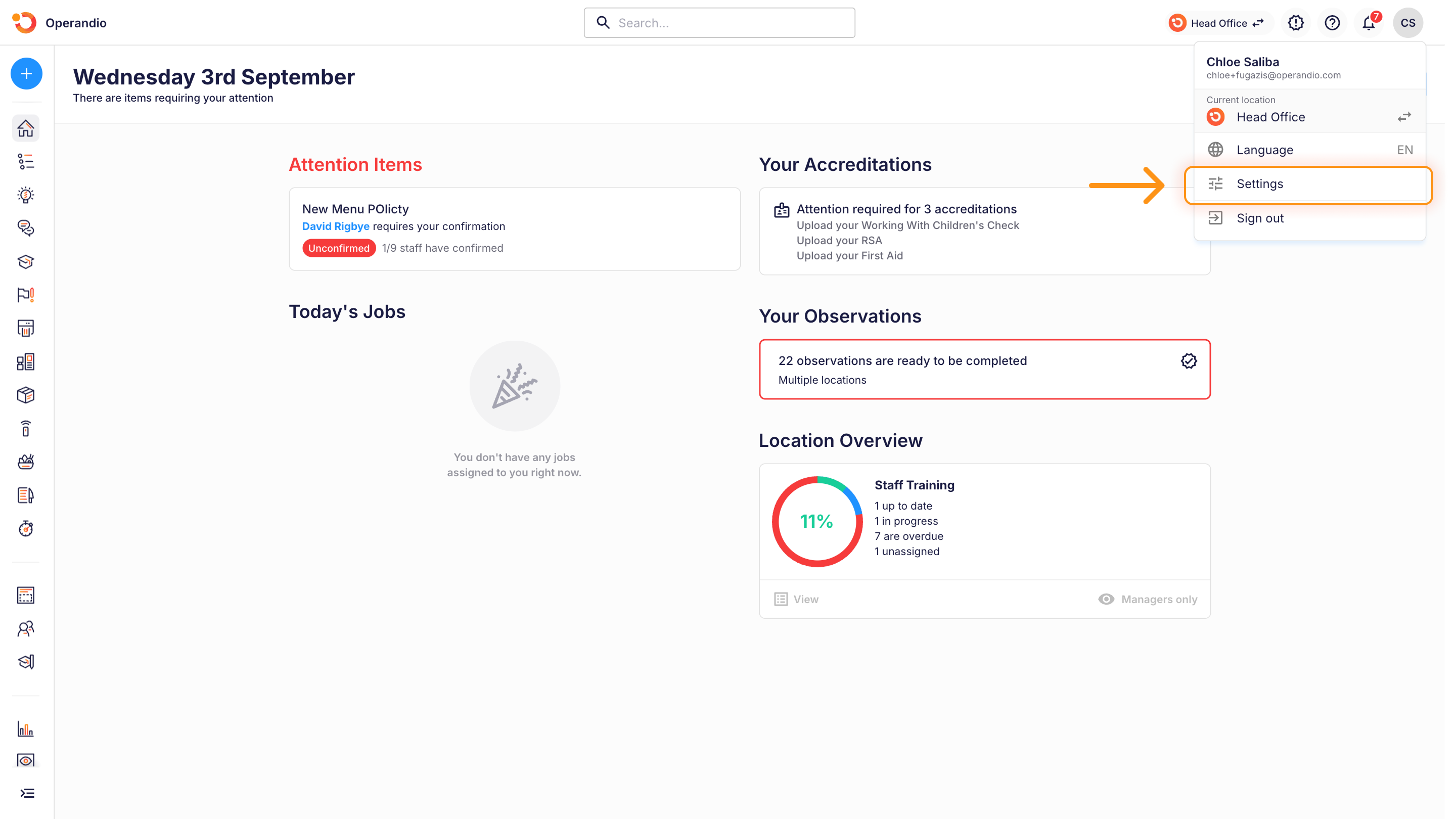The height and width of the screenshot is (819, 1456).
Task: Click the 11% Staff Training progress ring
Action: point(817,522)
